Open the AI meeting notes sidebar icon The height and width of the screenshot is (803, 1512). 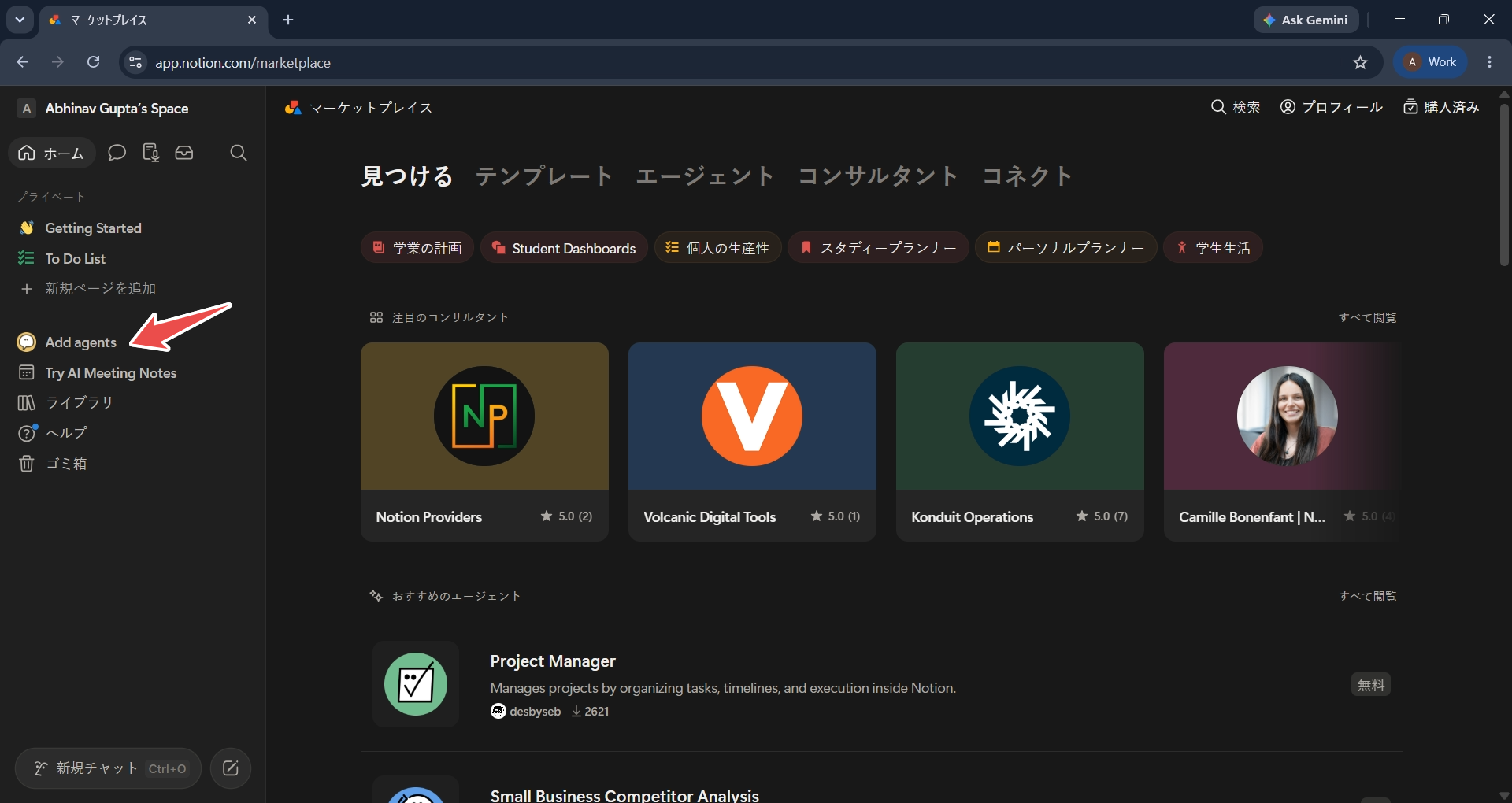point(150,153)
